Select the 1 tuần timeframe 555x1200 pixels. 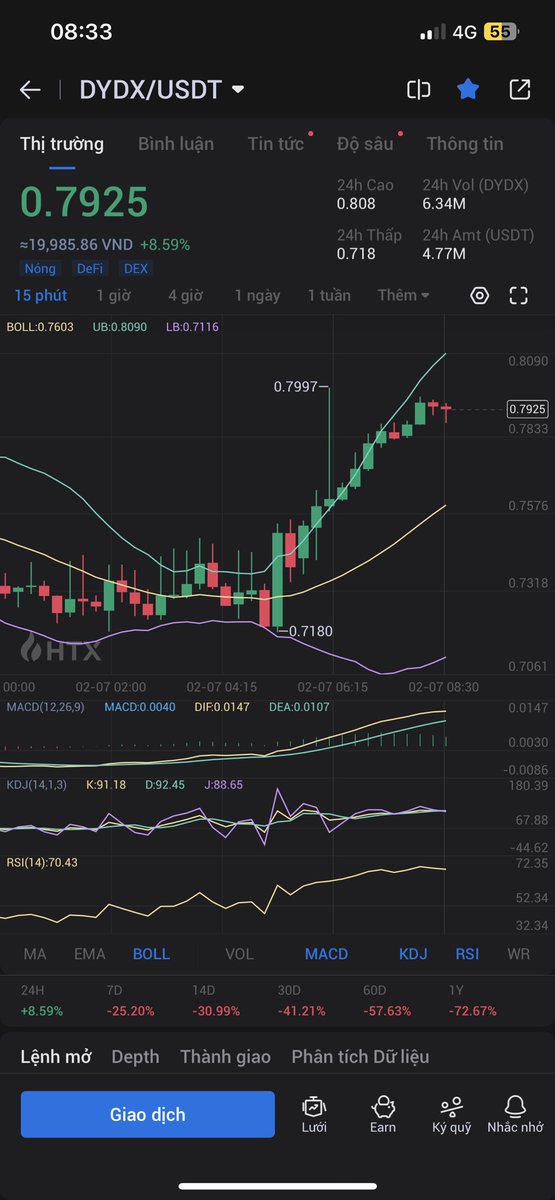pyautogui.click(x=329, y=295)
